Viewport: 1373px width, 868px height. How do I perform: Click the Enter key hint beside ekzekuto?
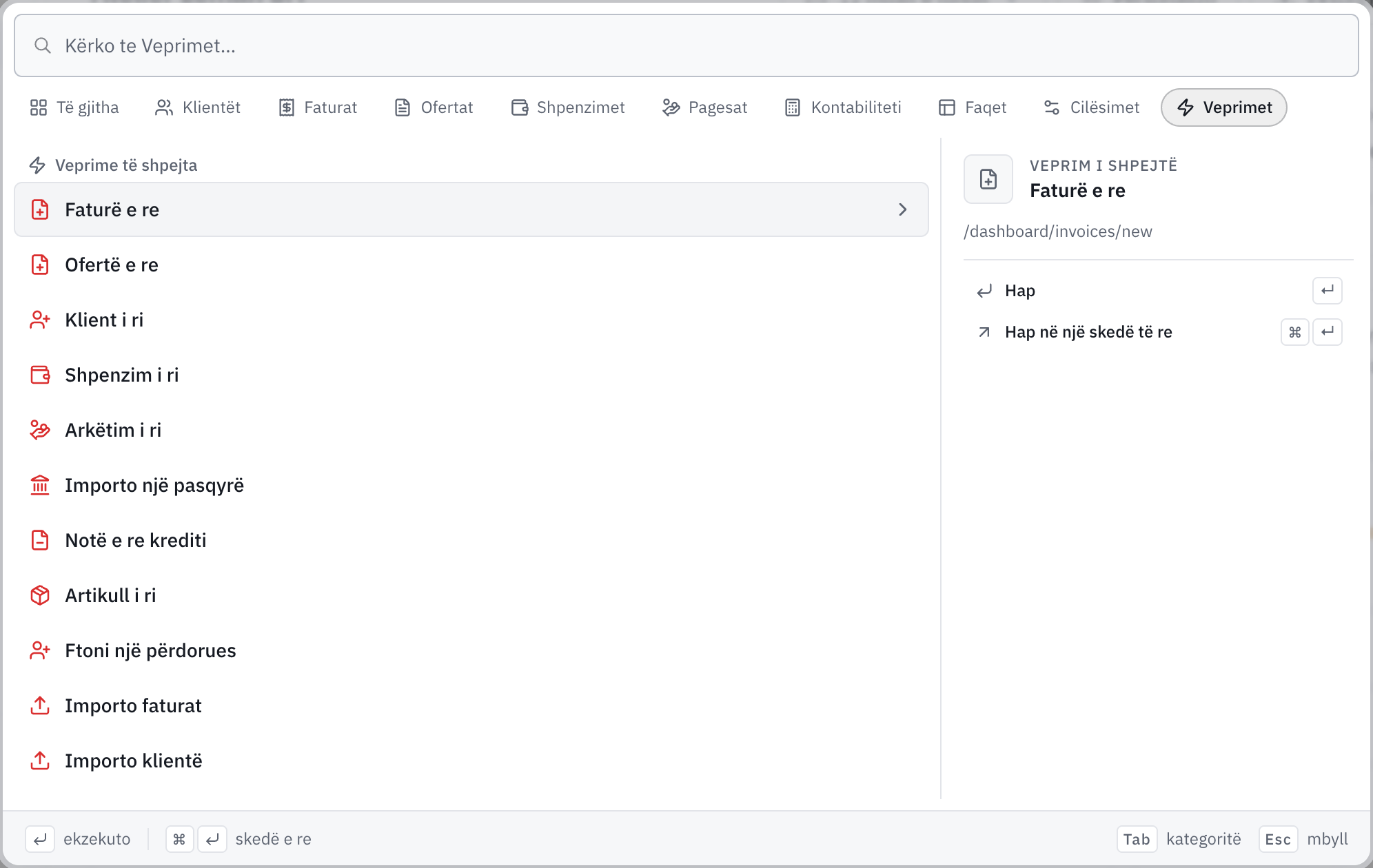pos(40,839)
